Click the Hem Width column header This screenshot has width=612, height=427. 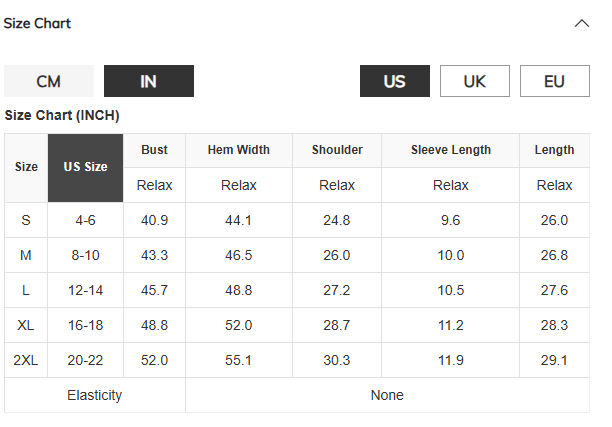(238, 150)
